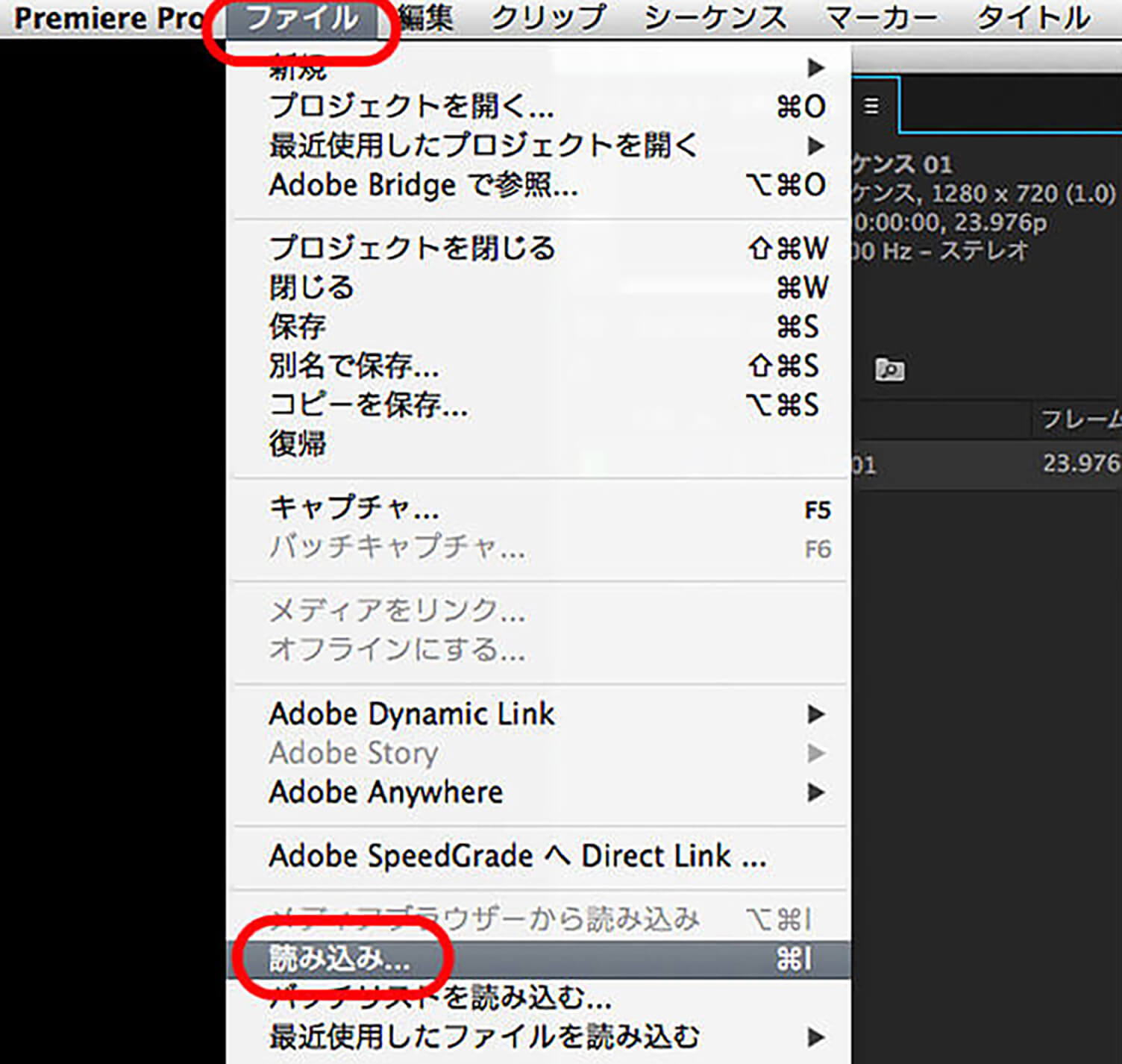Open the タイトル menu

click(1034, 19)
